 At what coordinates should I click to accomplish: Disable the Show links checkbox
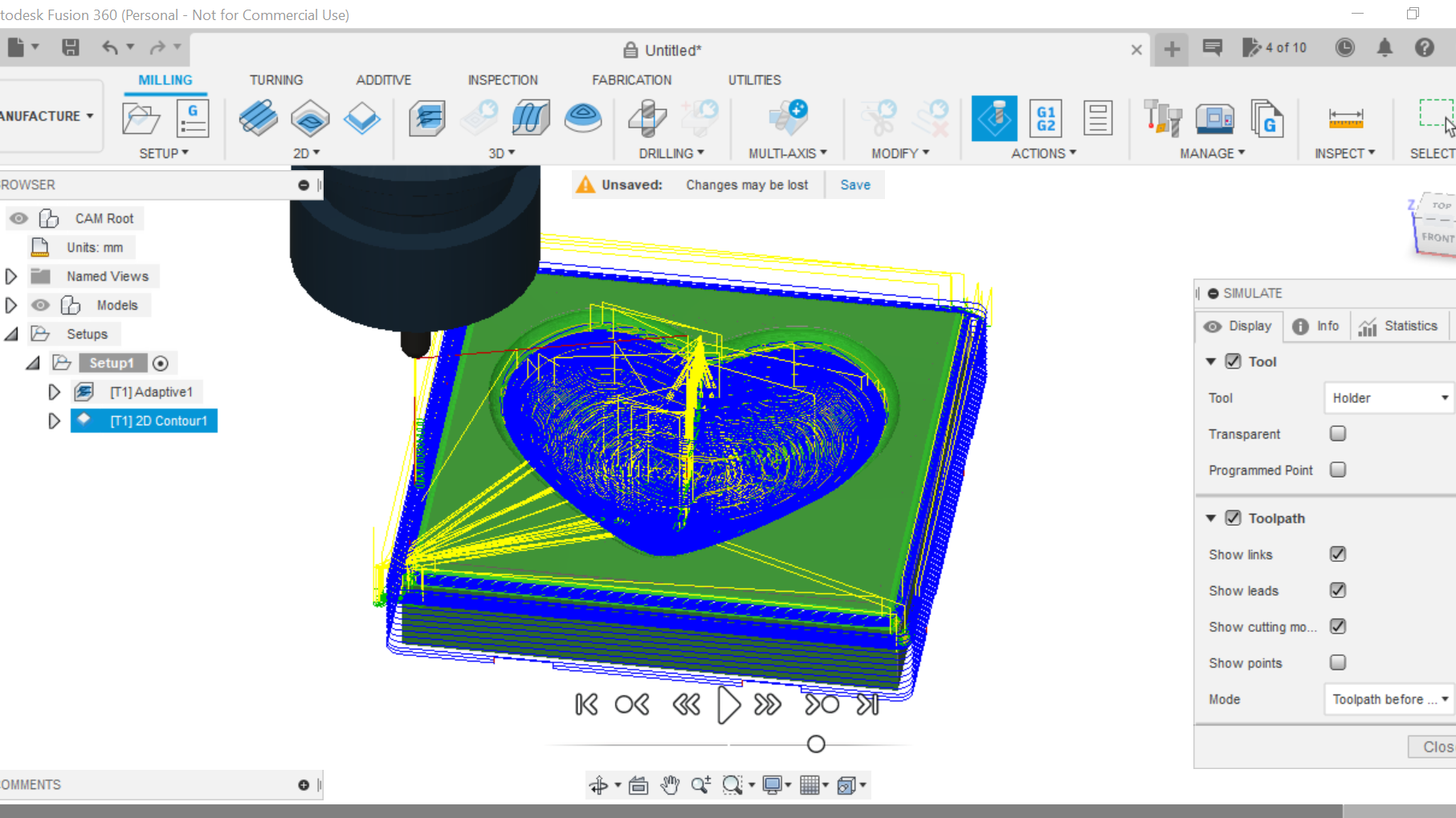coord(1338,554)
